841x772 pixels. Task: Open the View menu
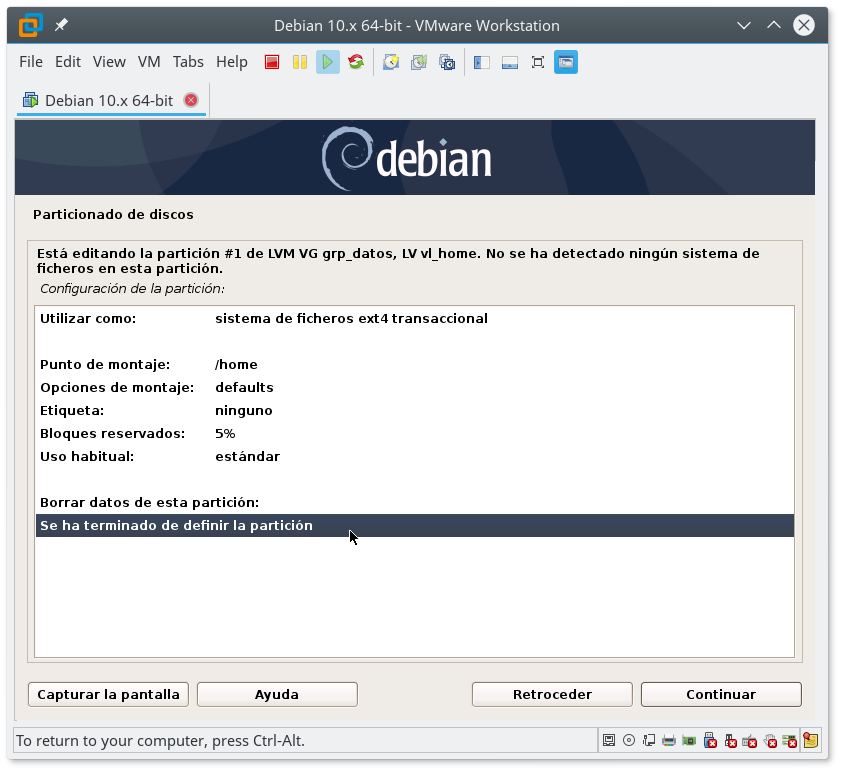(x=109, y=62)
